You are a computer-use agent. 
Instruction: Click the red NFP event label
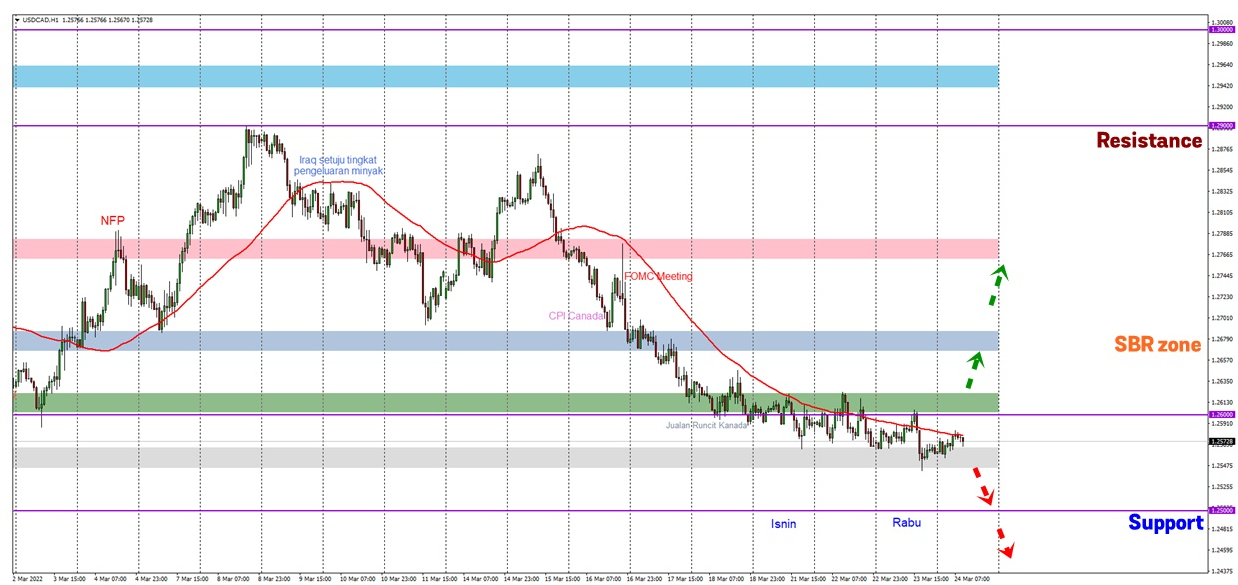113,221
